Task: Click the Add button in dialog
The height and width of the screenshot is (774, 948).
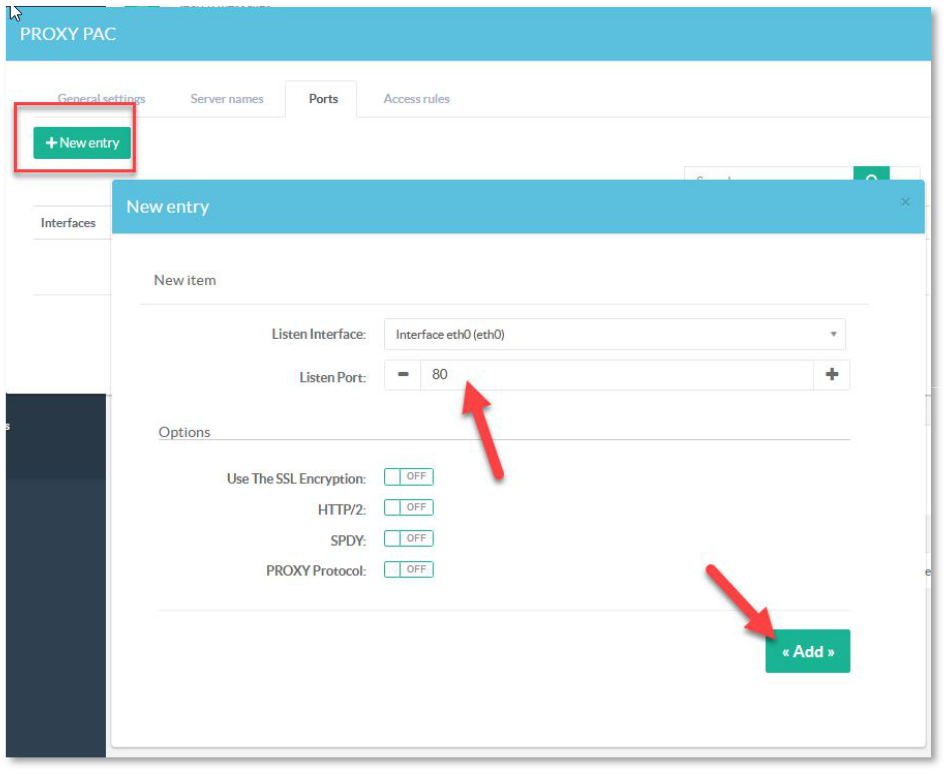Action: [807, 651]
